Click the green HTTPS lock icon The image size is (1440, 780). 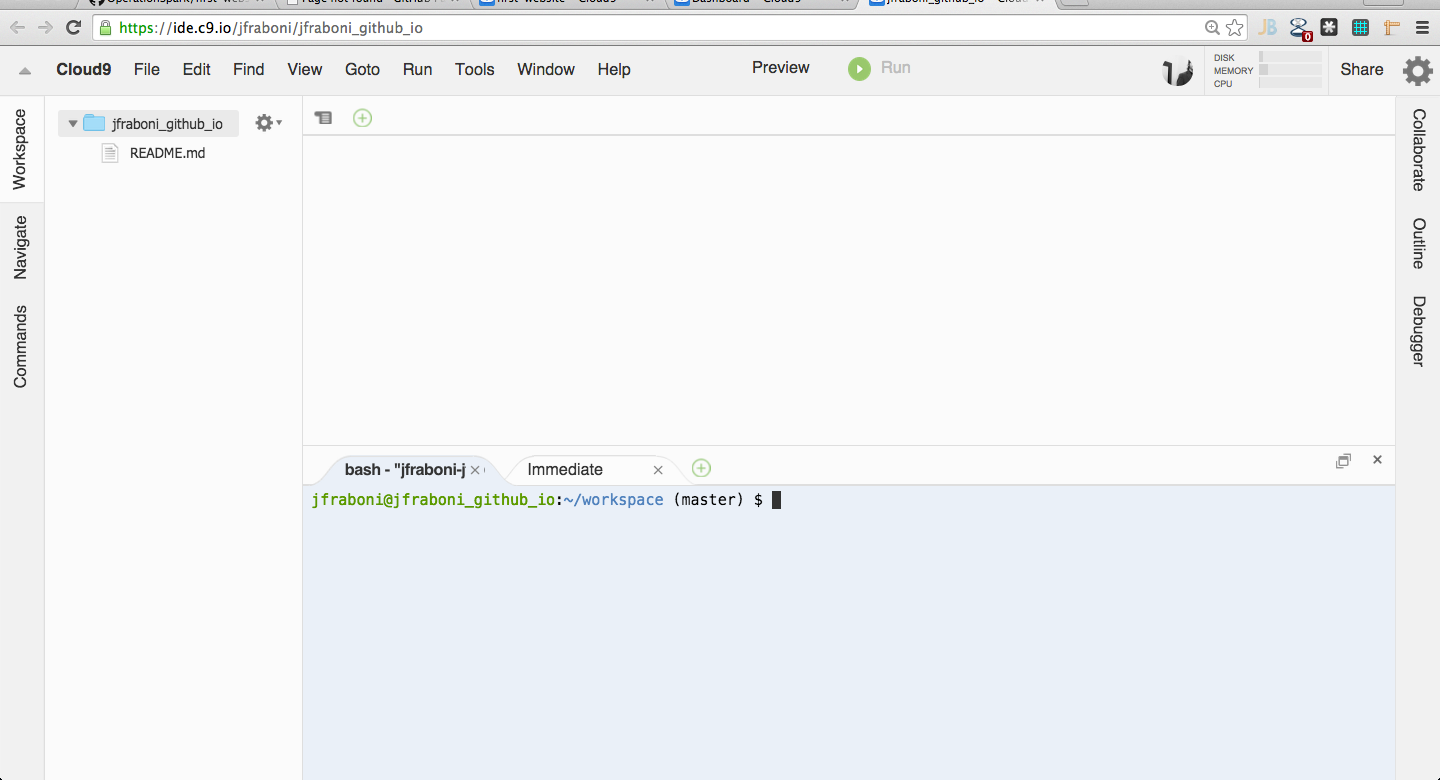[106, 28]
